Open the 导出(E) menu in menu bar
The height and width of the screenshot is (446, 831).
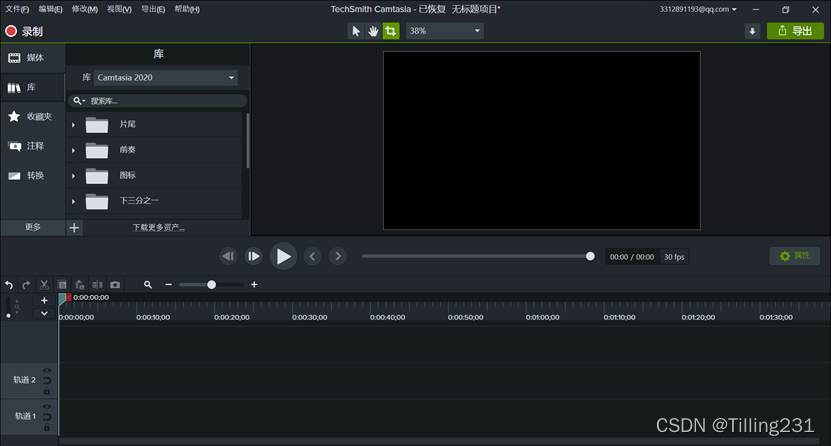153,9
